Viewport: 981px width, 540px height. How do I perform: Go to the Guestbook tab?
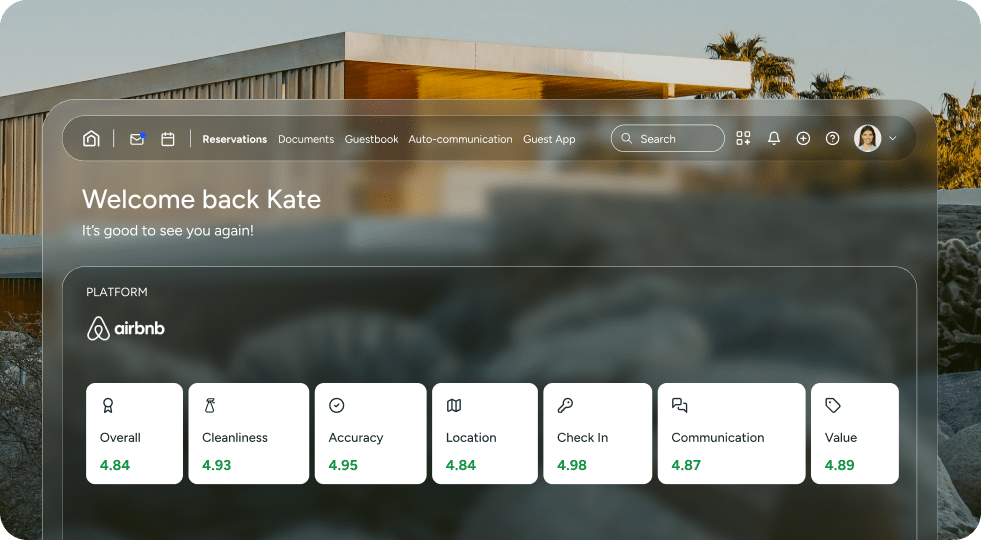coord(371,139)
